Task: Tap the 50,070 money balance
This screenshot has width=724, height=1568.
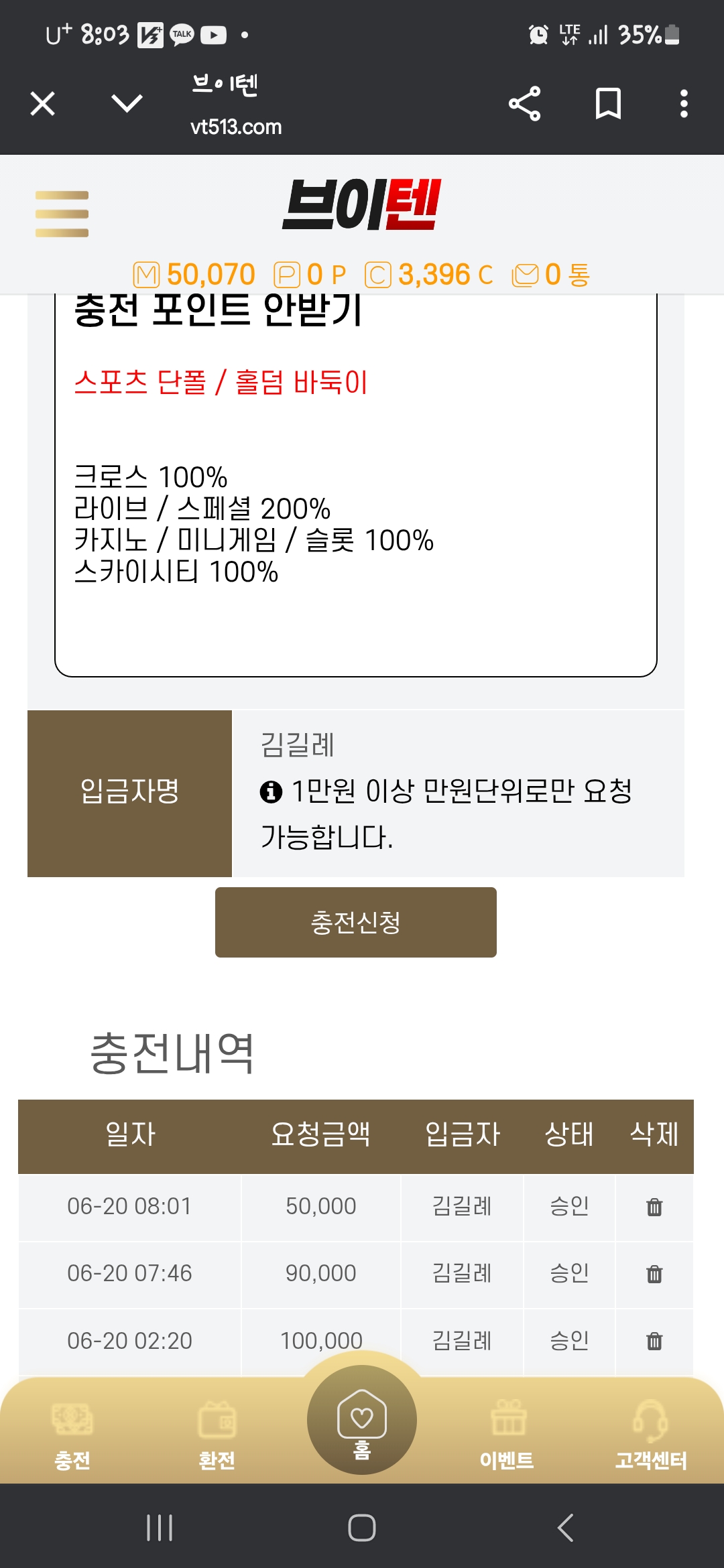Action: pyautogui.click(x=194, y=275)
